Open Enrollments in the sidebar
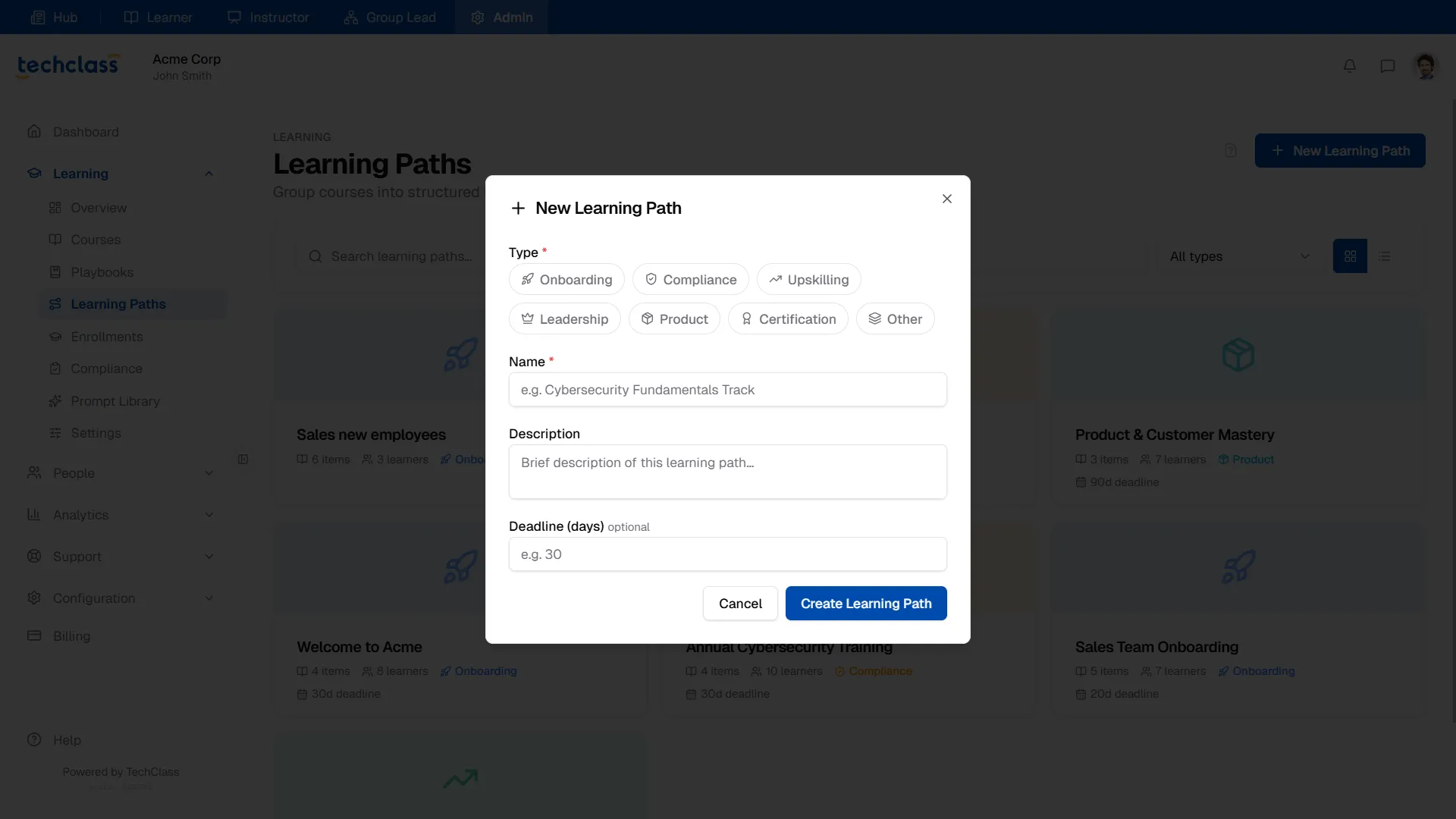The height and width of the screenshot is (819, 1456). point(133,337)
